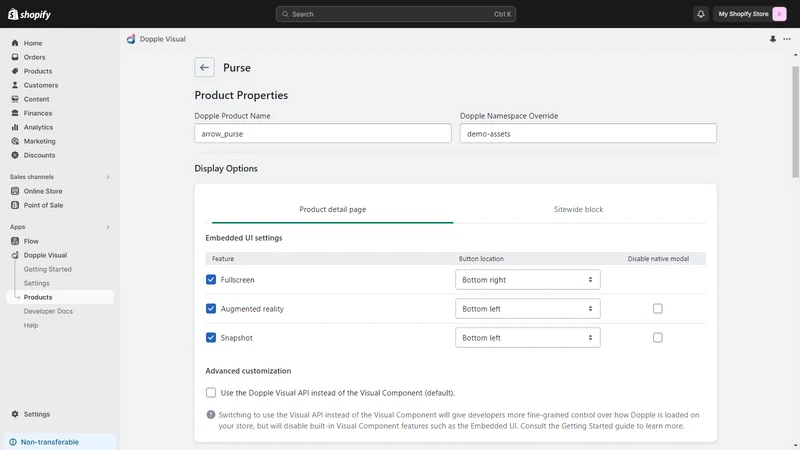Uncheck the Snapshot feature checkbox
Viewport: 800px width, 450px height.
pyautogui.click(x=211, y=338)
